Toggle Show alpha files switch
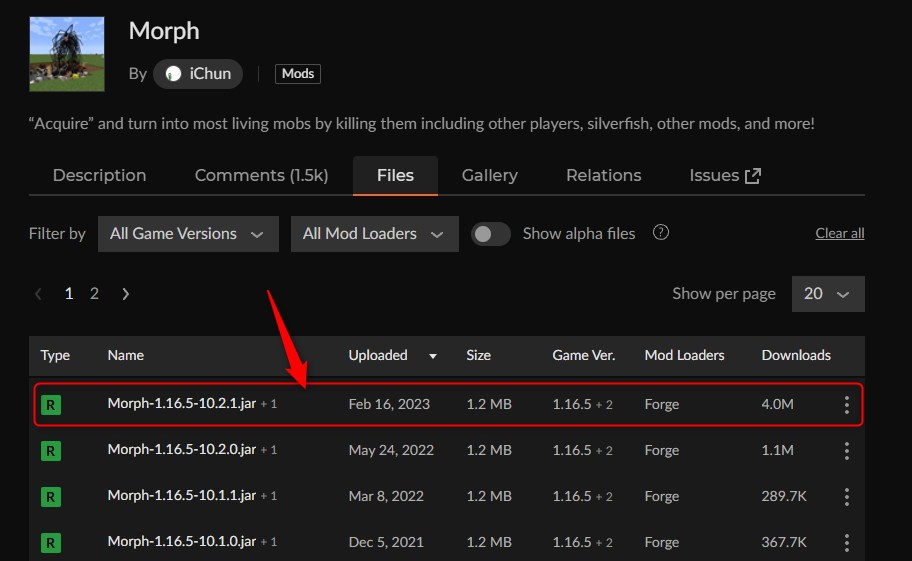Screen dimensions: 912x561 491,234
